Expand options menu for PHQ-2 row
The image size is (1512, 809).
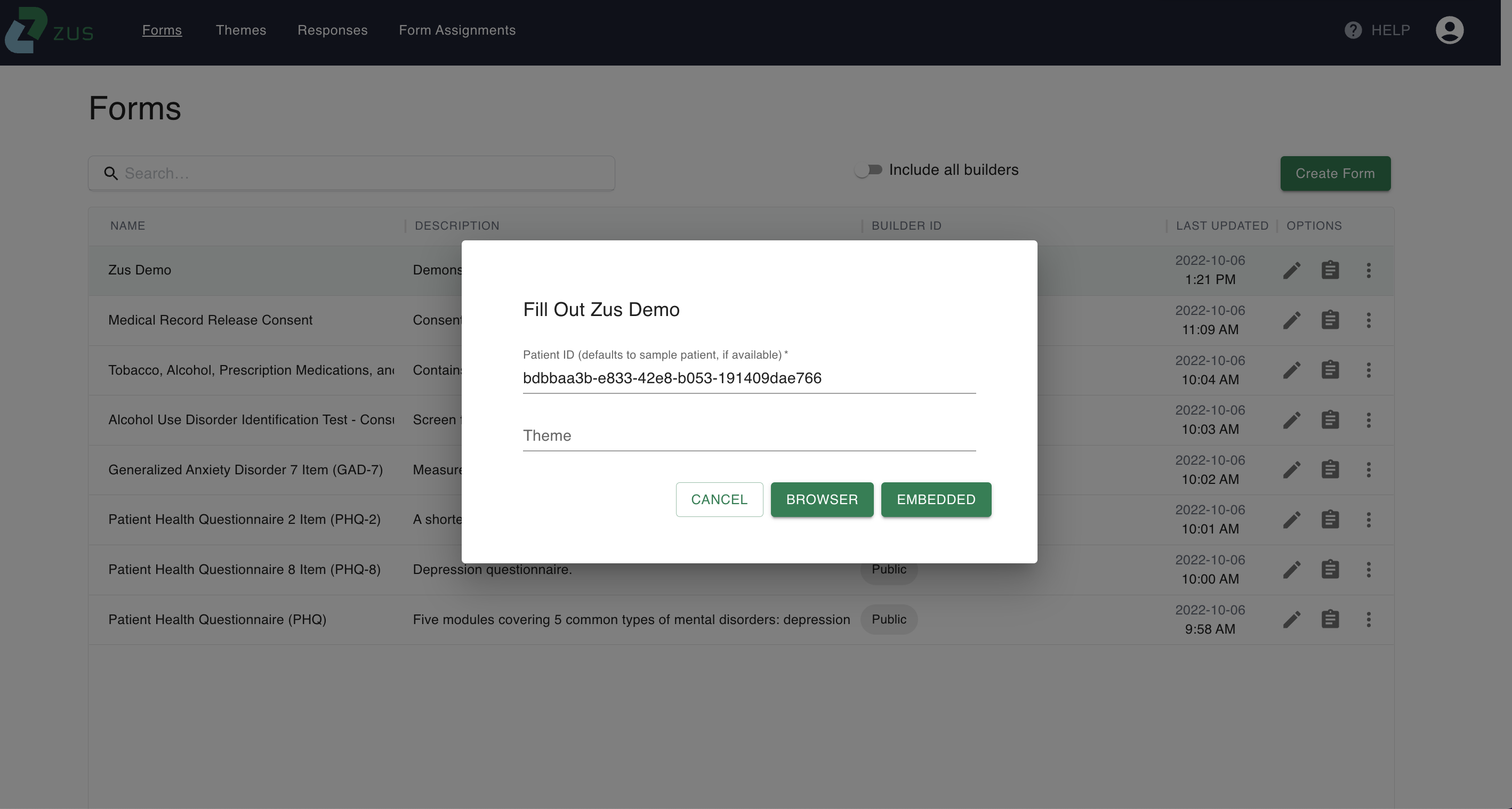(1368, 520)
